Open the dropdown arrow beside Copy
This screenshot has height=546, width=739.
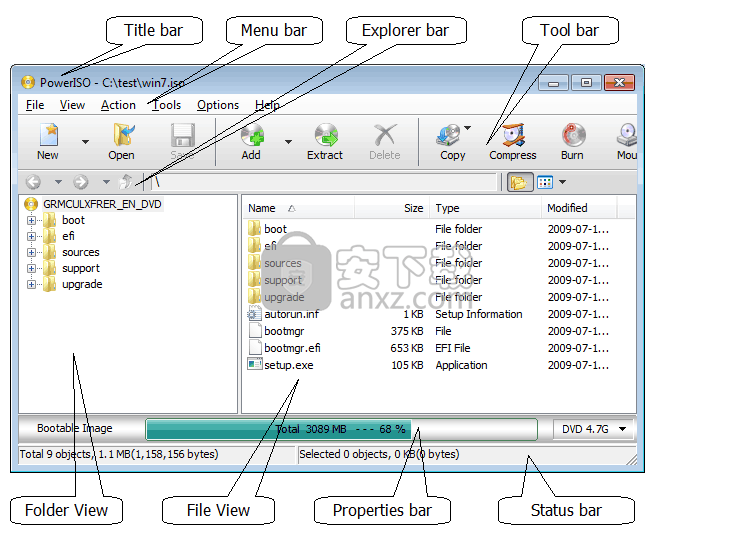coord(468,128)
